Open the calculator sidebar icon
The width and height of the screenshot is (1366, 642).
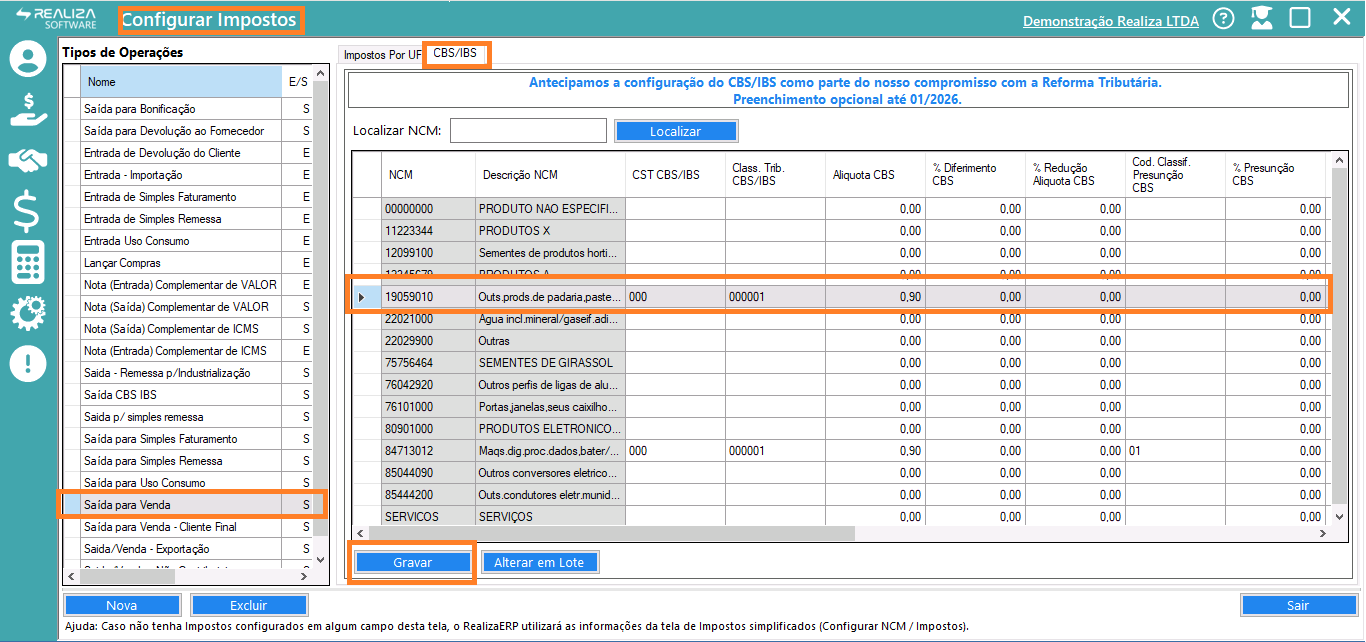(x=28, y=263)
